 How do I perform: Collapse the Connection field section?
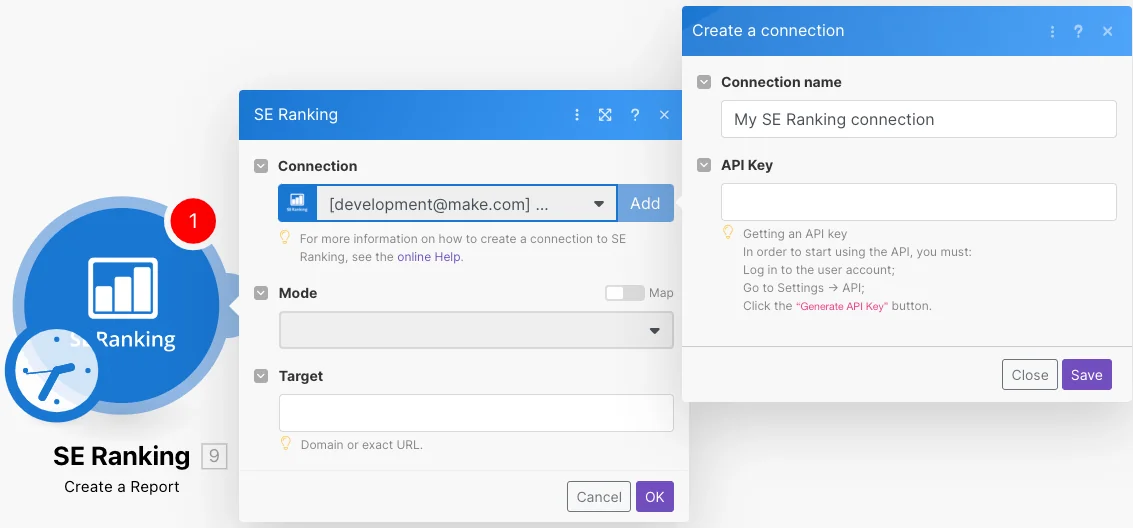point(261,166)
